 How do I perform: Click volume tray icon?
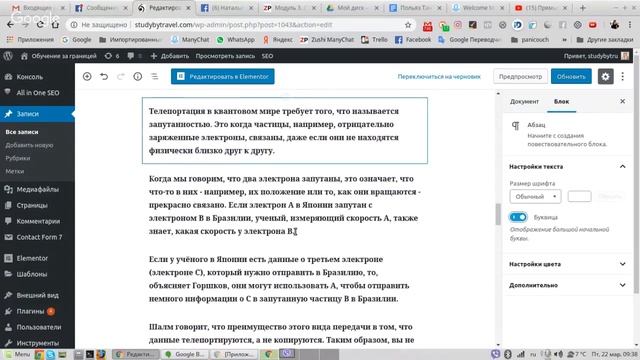click(559, 354)
